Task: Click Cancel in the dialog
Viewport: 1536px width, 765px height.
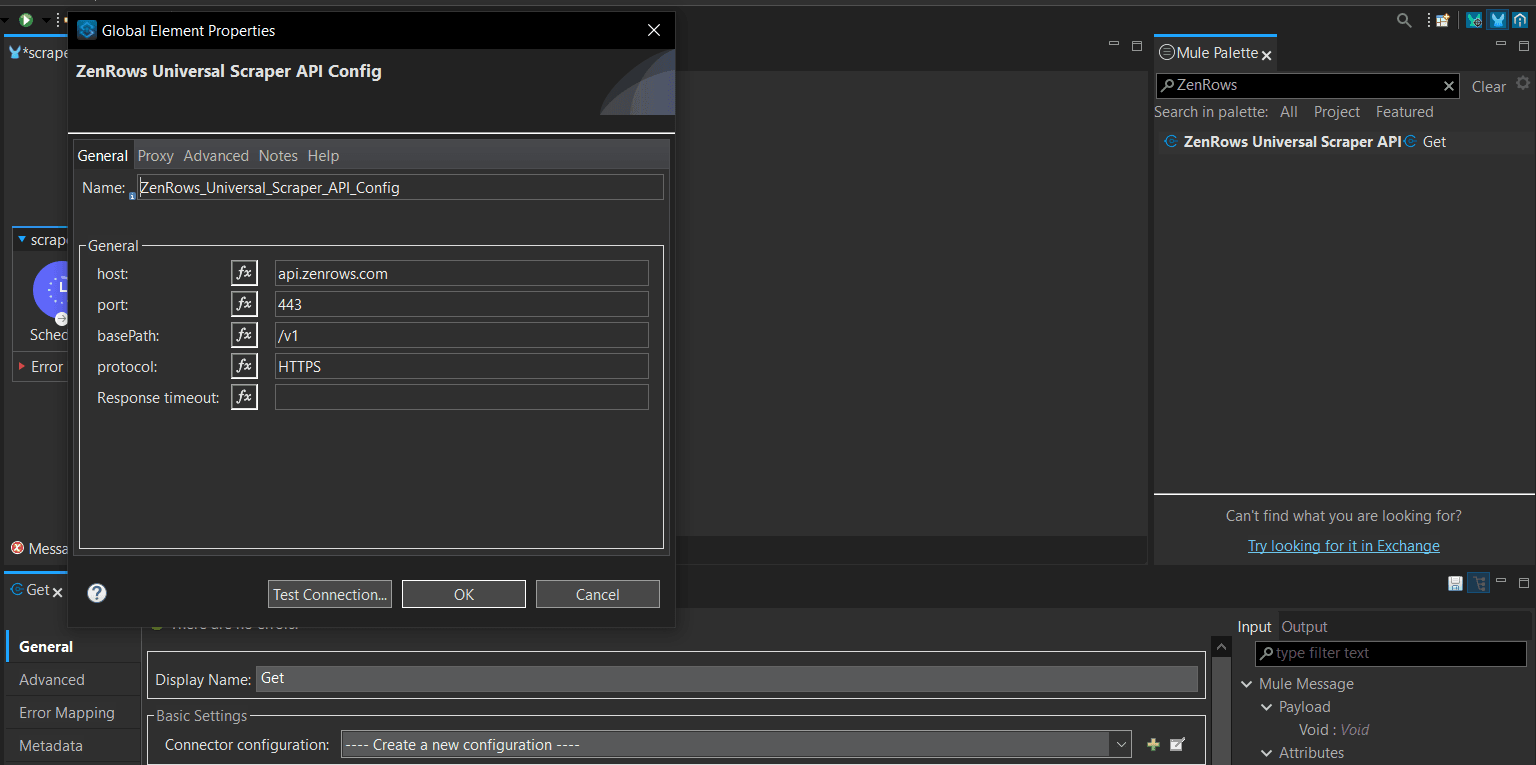Action: (598, 594)
